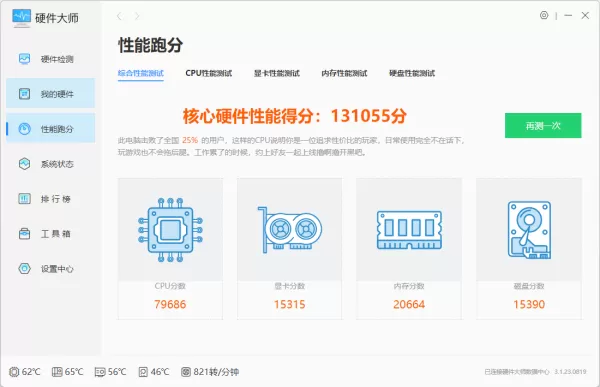Click the version number 3.1.23.0819
Viewport: 600px width, 387px height.
pos(570,372)
